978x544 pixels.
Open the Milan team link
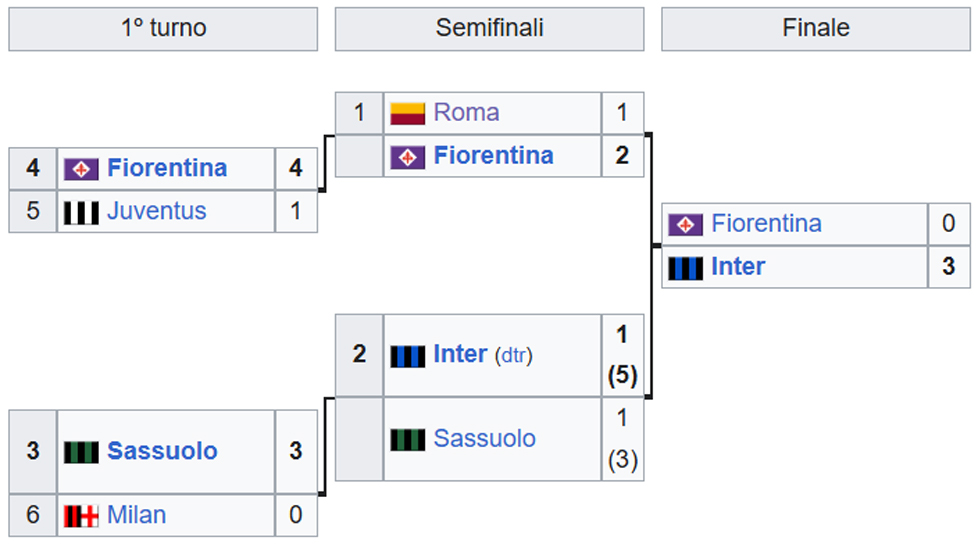[x=137, y=515]
